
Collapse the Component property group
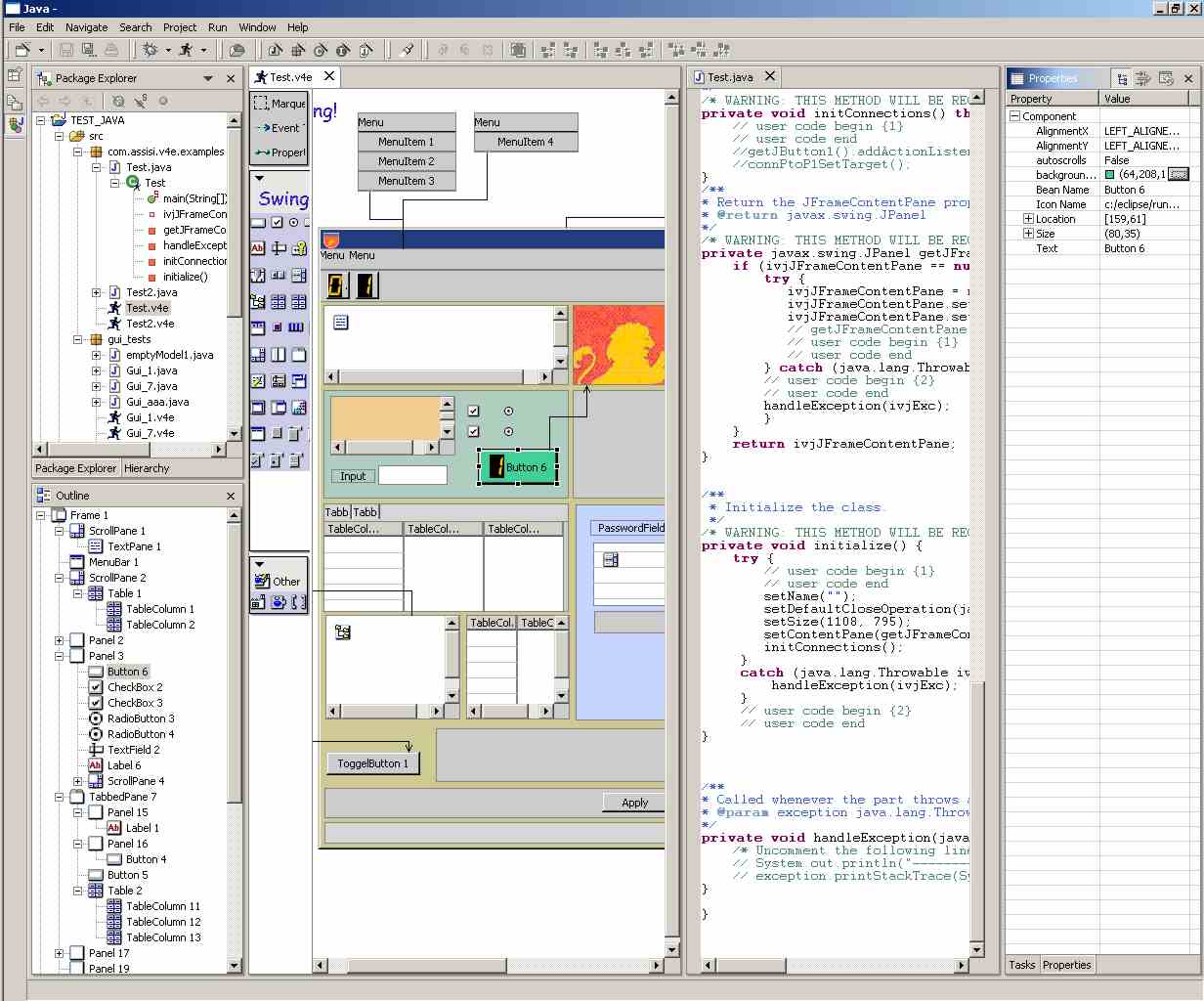(x=1014, y=116)
